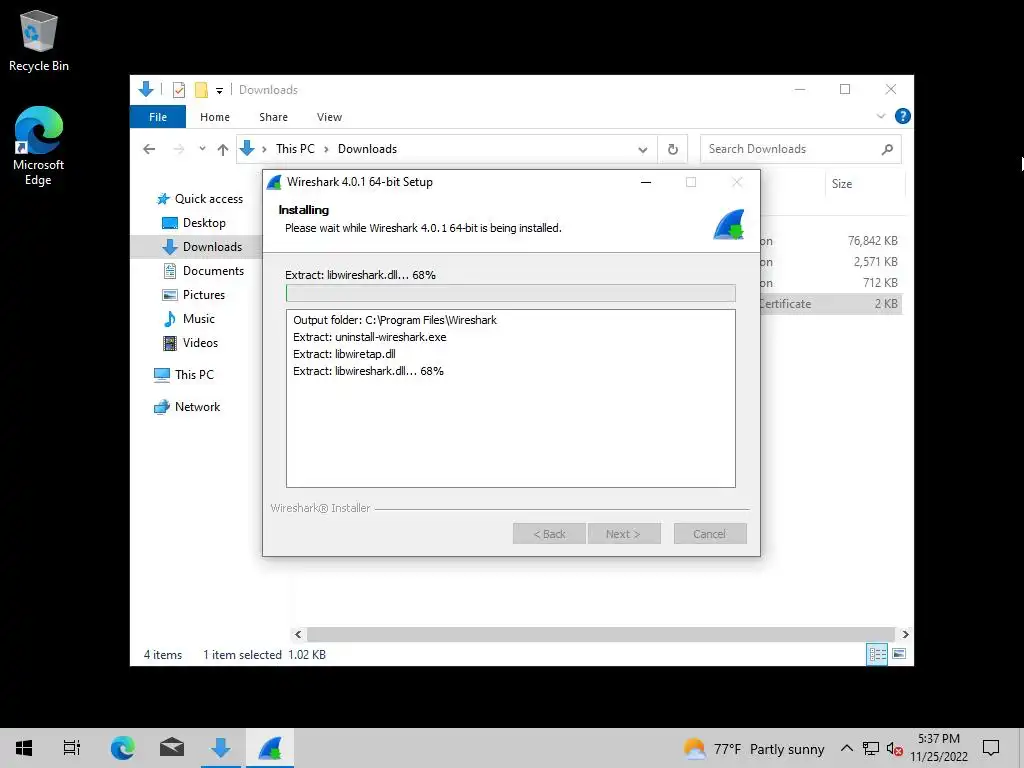Select the file row sized 76,842 KB
Screen dimensions: 1024x768
point(831,241)
